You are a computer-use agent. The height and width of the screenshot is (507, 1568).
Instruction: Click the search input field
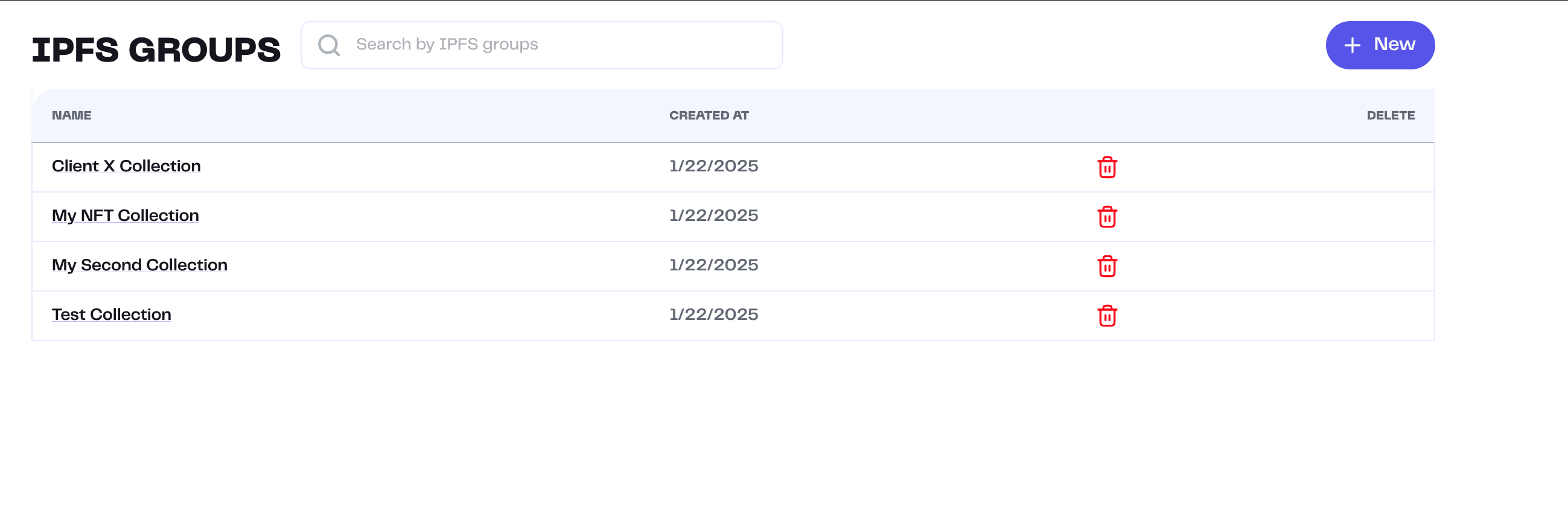[548, 44]
